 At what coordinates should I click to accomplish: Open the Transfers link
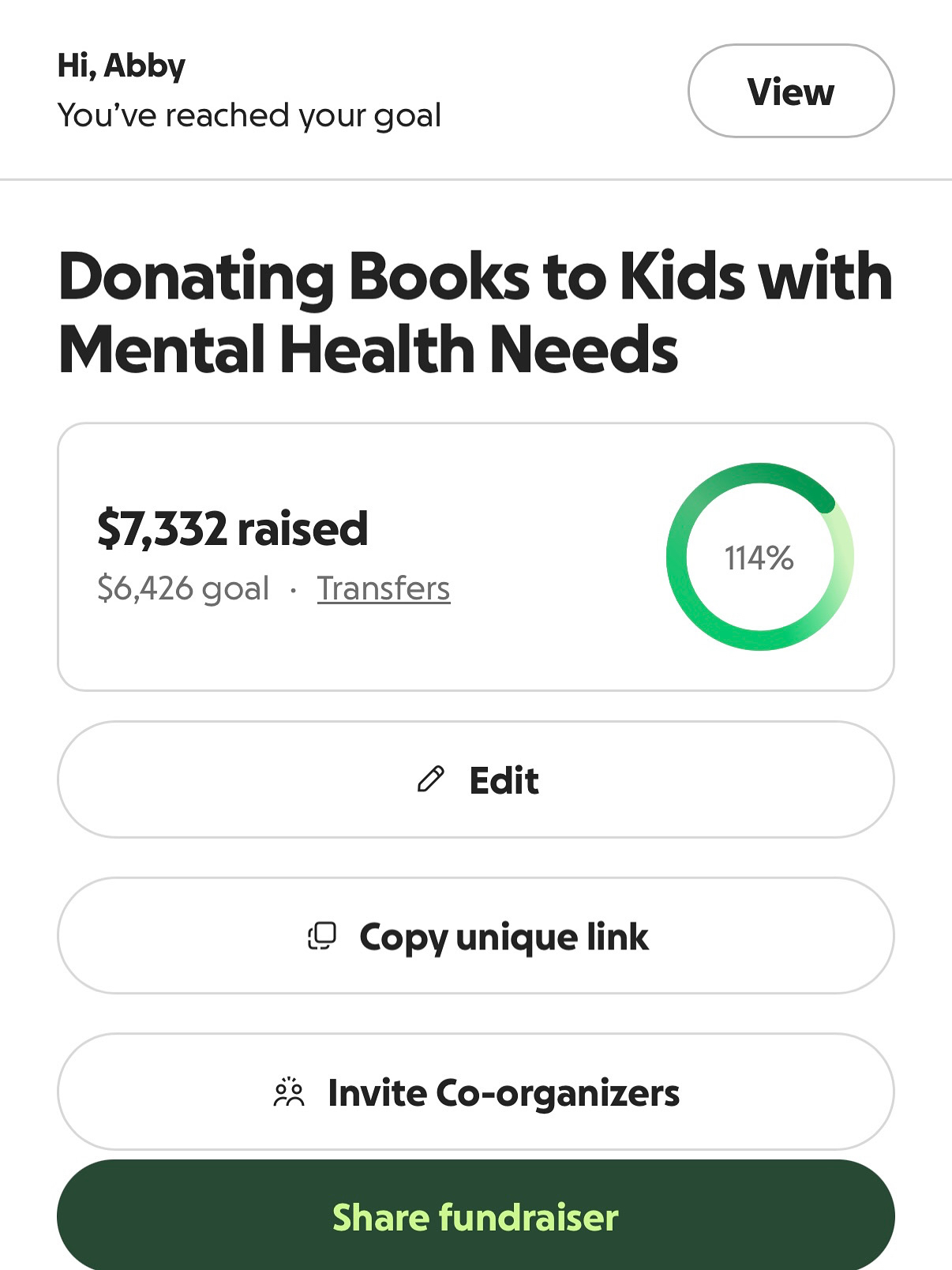pyautogui.click(x=384, y=588)
